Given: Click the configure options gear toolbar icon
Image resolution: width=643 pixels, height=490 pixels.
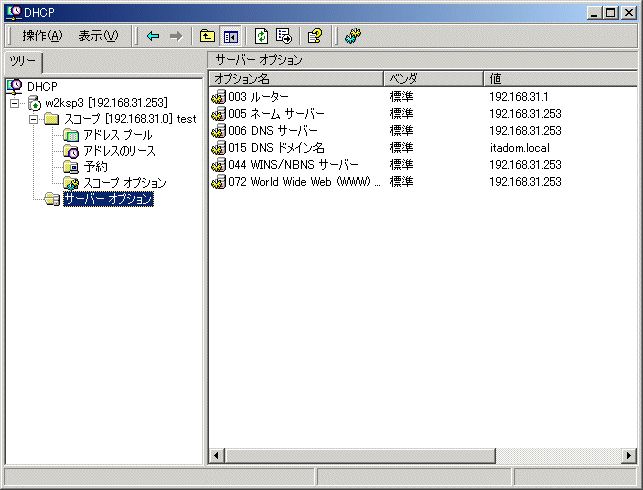Looking at the screenshot, I should (353, 36).
